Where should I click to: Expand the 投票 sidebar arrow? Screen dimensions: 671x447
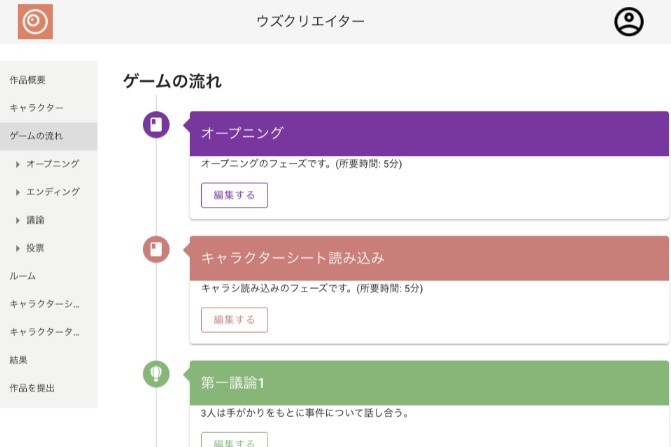pos(18,247)
